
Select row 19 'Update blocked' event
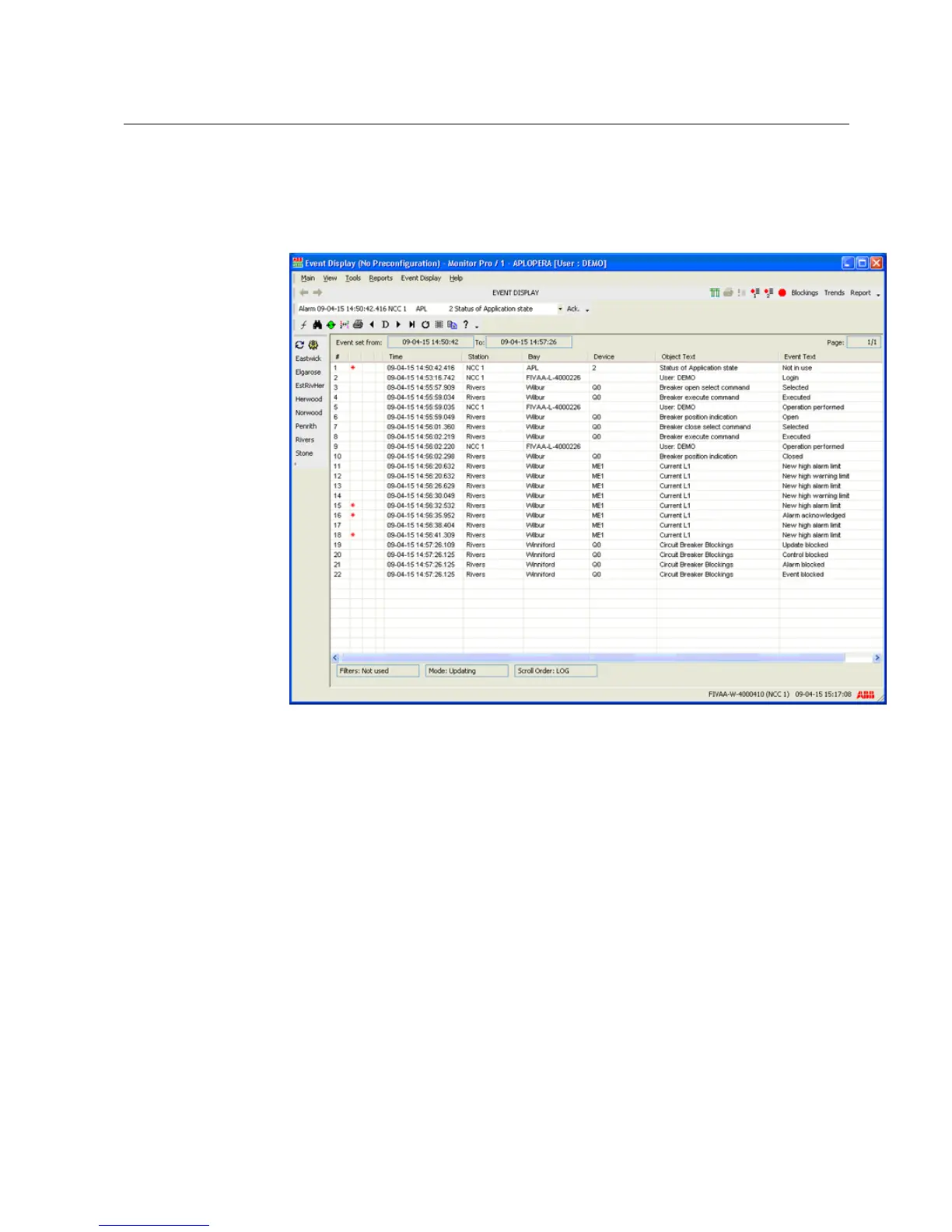(607, 545)
